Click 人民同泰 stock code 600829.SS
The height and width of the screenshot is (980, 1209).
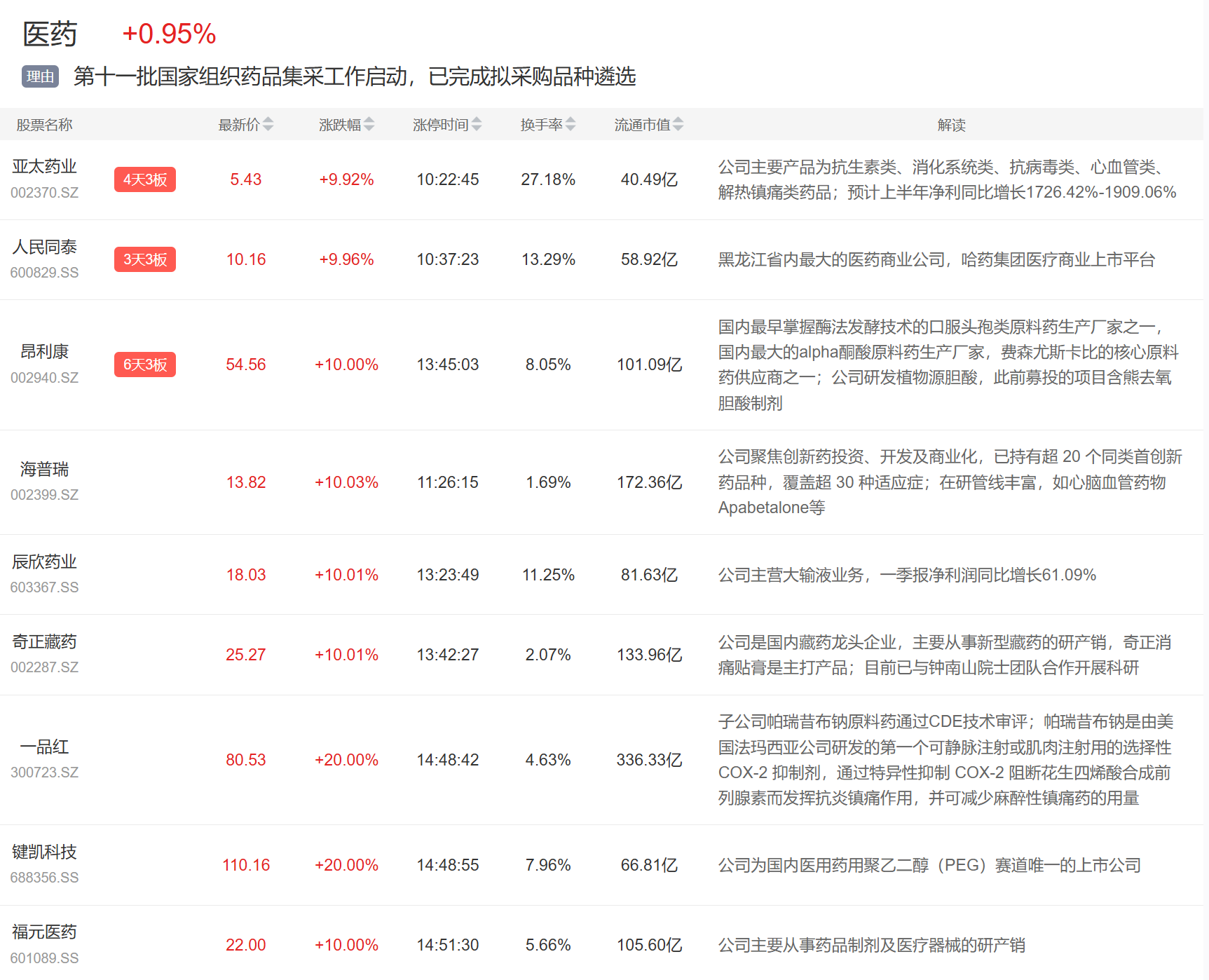(x=44, y=273)
